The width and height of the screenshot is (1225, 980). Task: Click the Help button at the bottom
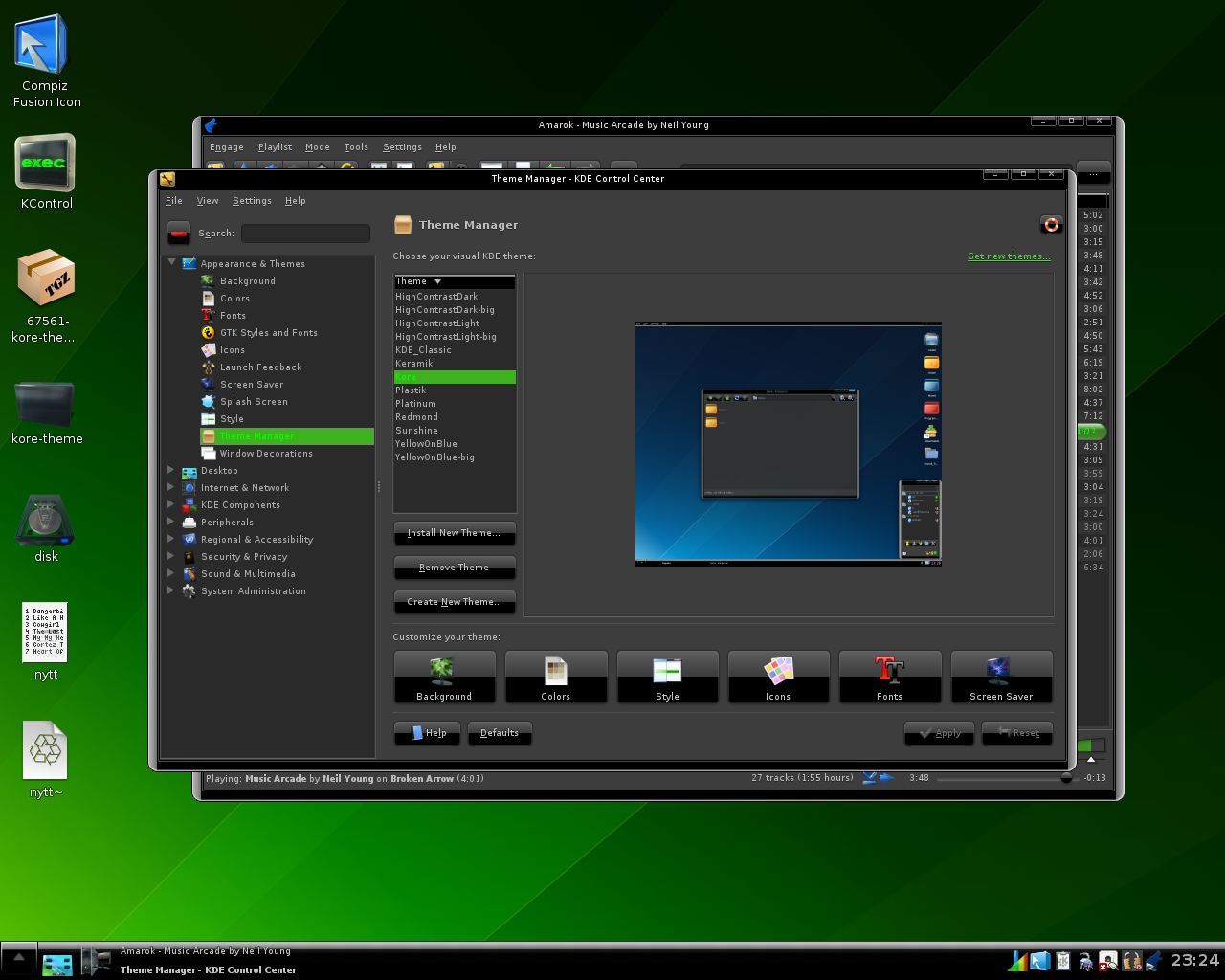[427, 733]
